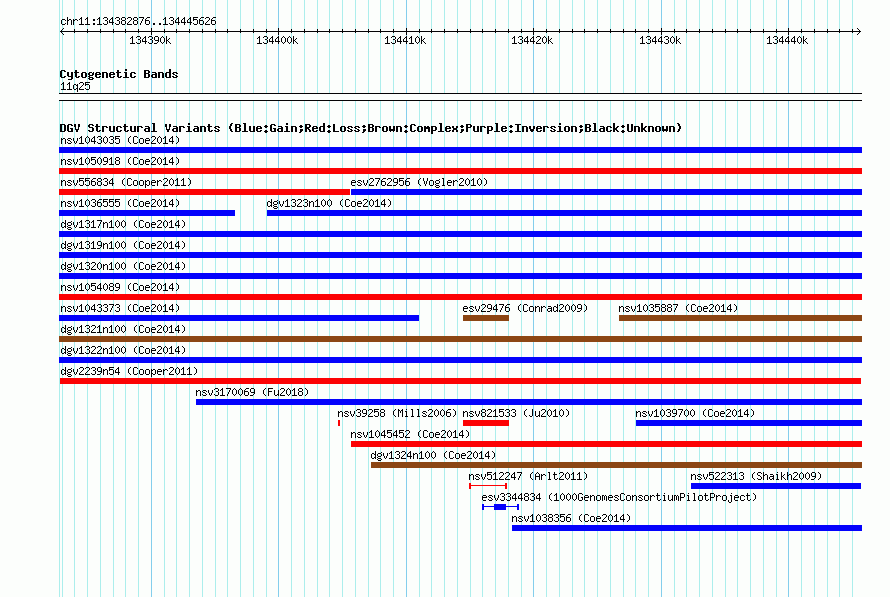Click the tiny red nsv39258 loss marker
This screenshot has width=890, height=597.
[339, 423]
